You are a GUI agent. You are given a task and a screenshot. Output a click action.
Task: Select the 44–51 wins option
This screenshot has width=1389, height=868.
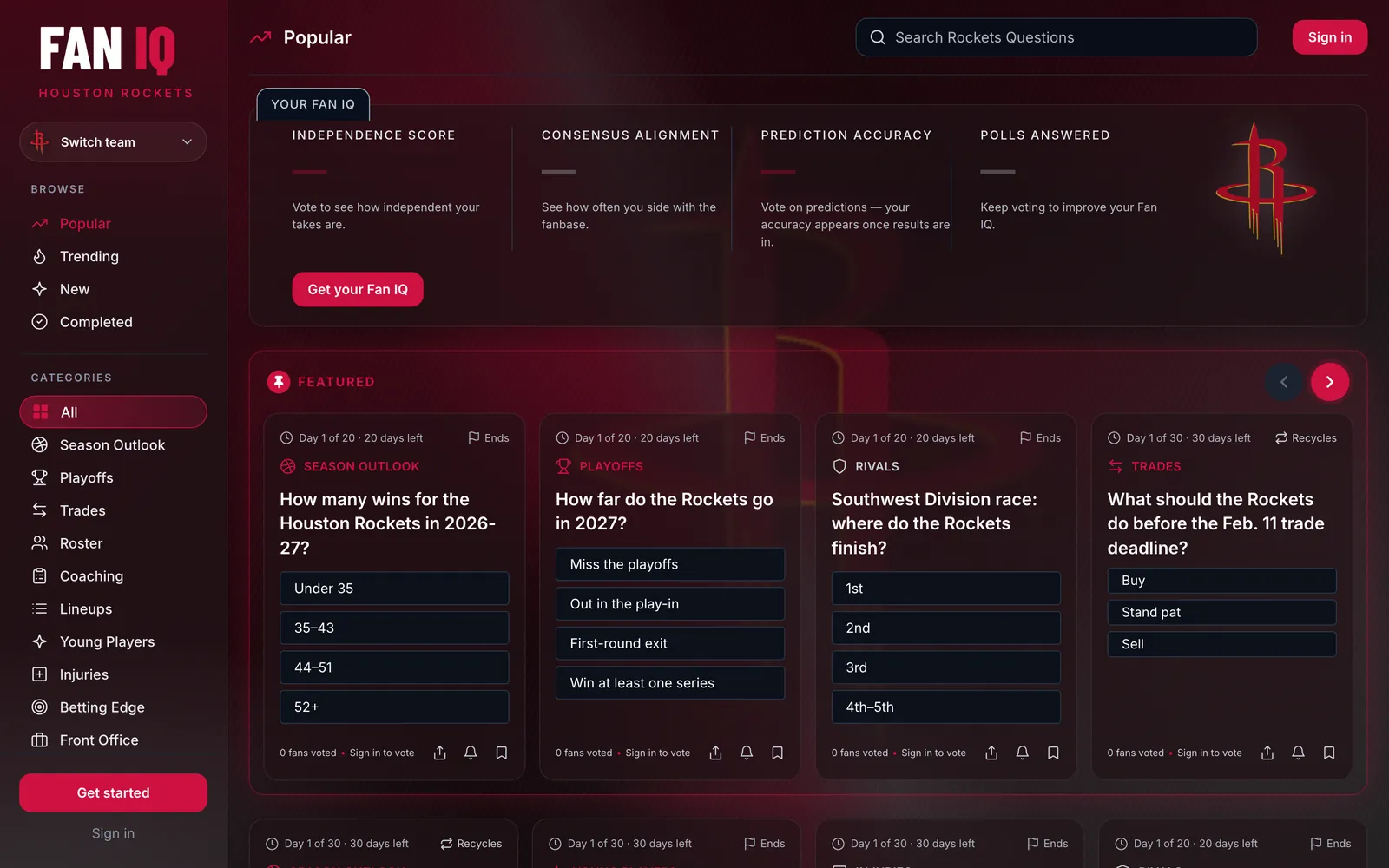click(x=394, y=667)
